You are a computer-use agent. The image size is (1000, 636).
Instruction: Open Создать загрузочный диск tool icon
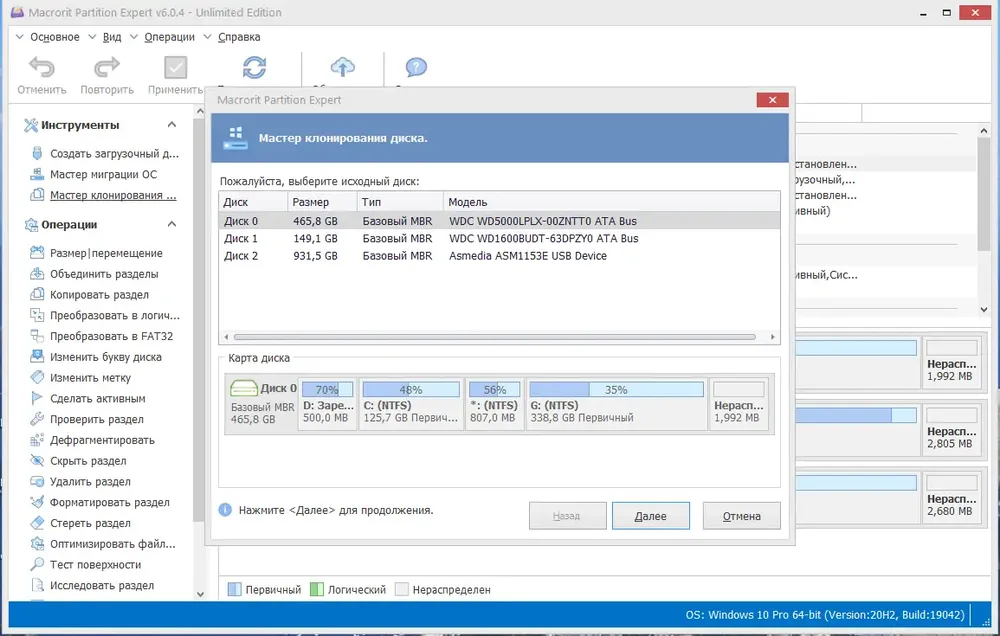[x=37, y=153]
